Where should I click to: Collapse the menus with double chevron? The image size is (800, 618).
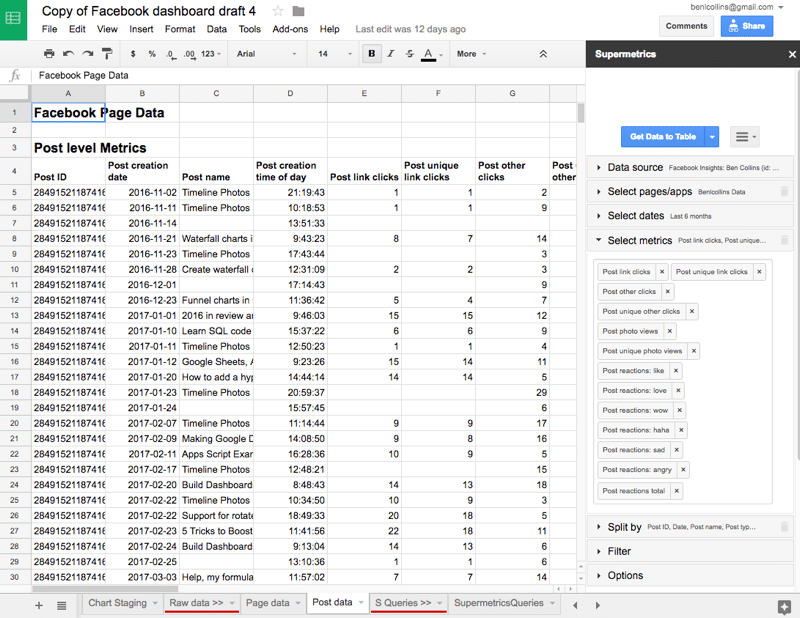(543, 54)
